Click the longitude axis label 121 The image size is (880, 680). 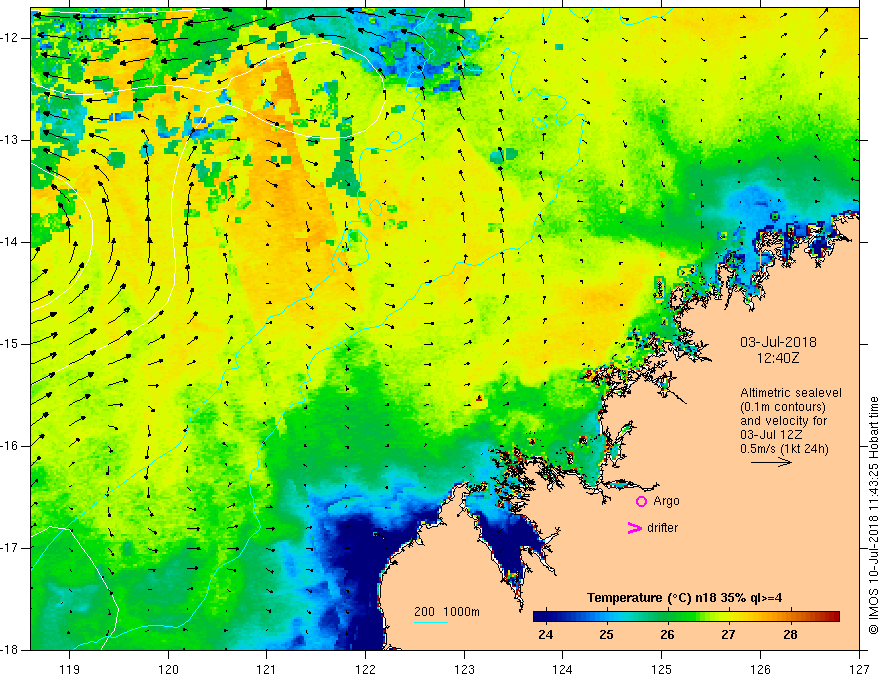tap(267, 669)
